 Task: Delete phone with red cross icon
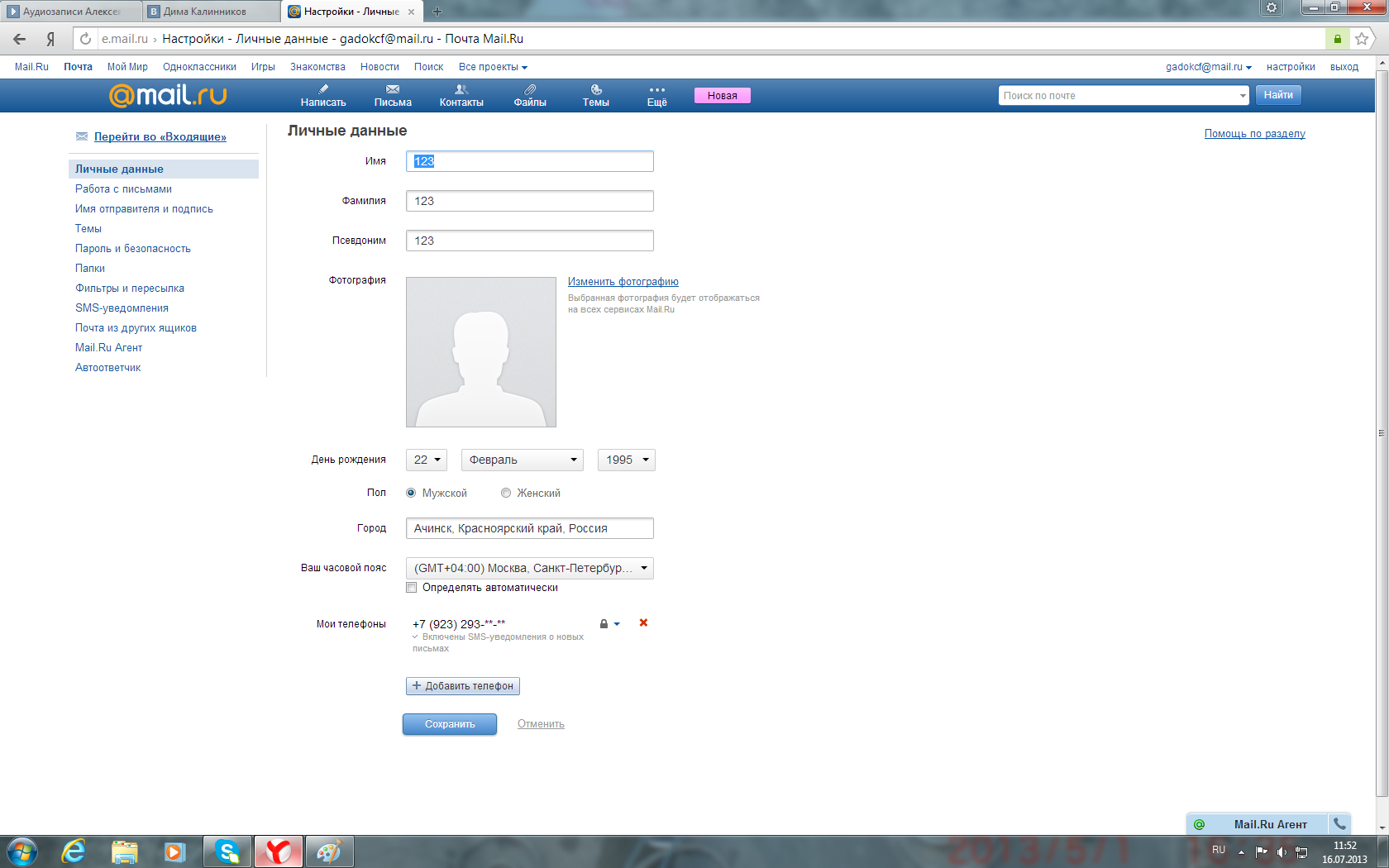click(643, 622)
